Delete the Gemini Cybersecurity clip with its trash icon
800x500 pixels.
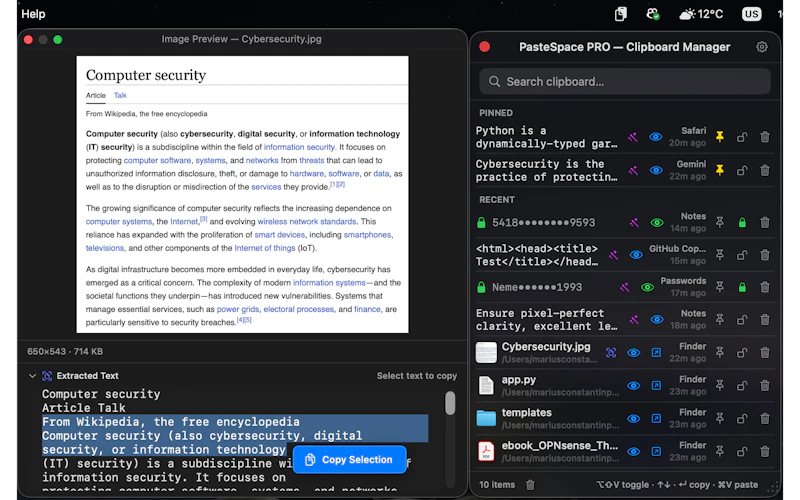pos(764,170)
